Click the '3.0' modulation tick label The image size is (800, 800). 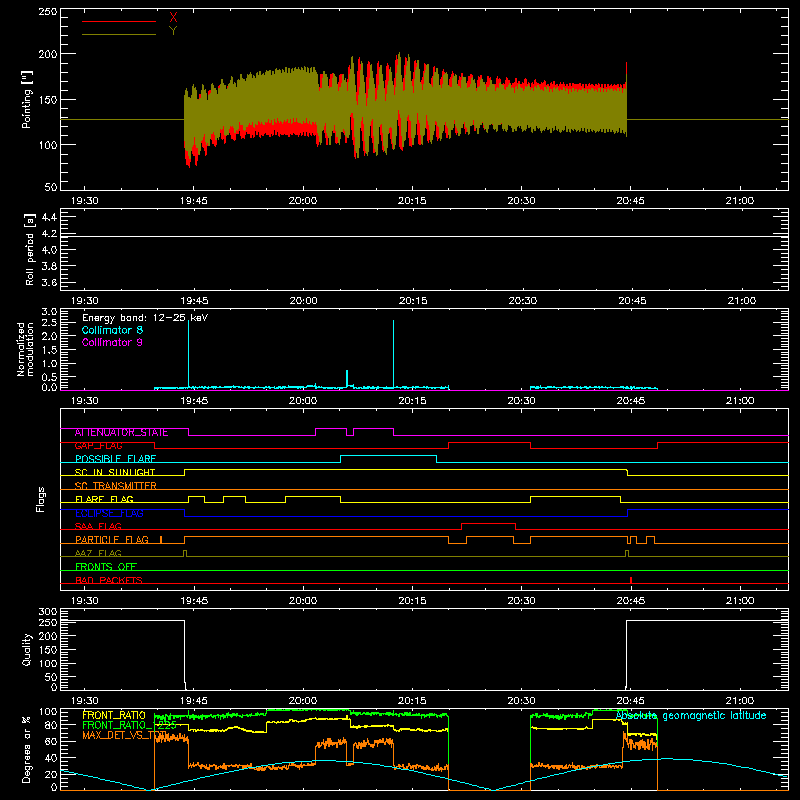tap(49, 312)
